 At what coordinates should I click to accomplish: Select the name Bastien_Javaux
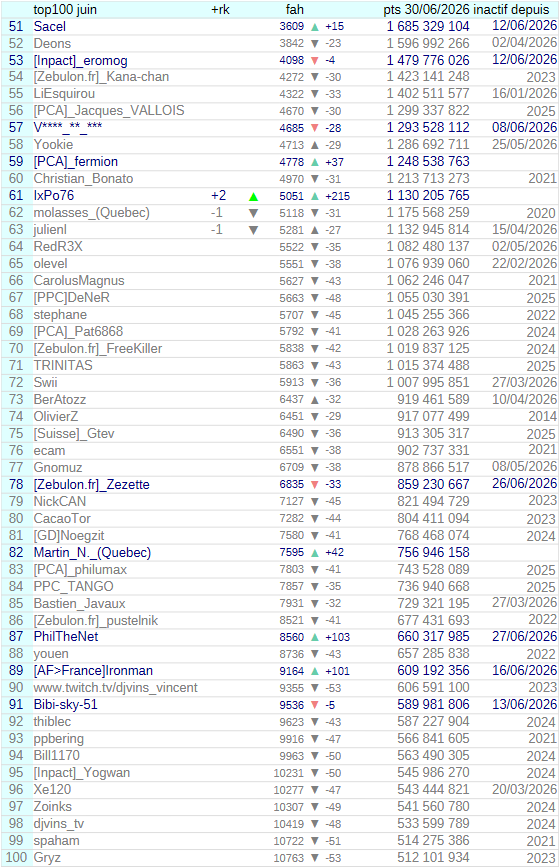tap(80, 603)
